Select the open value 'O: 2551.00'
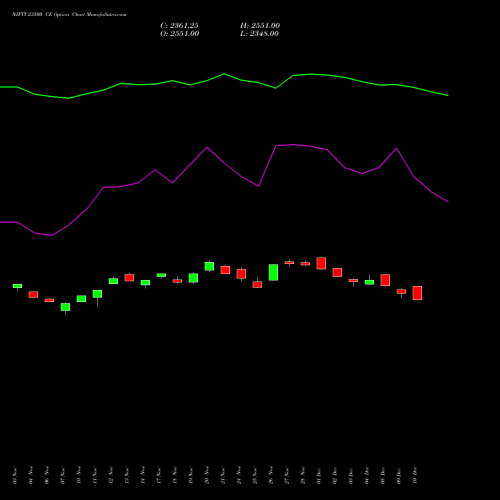Image resolution: width=500 pixels, height=500 pixels. pyautogui.click(x=180, y=34)
